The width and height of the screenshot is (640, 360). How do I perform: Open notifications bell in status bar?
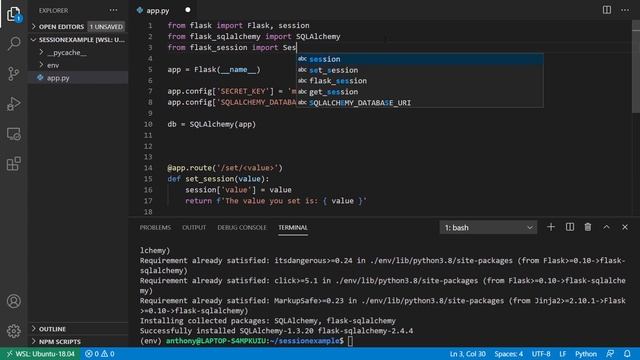(x=627, y=354)
